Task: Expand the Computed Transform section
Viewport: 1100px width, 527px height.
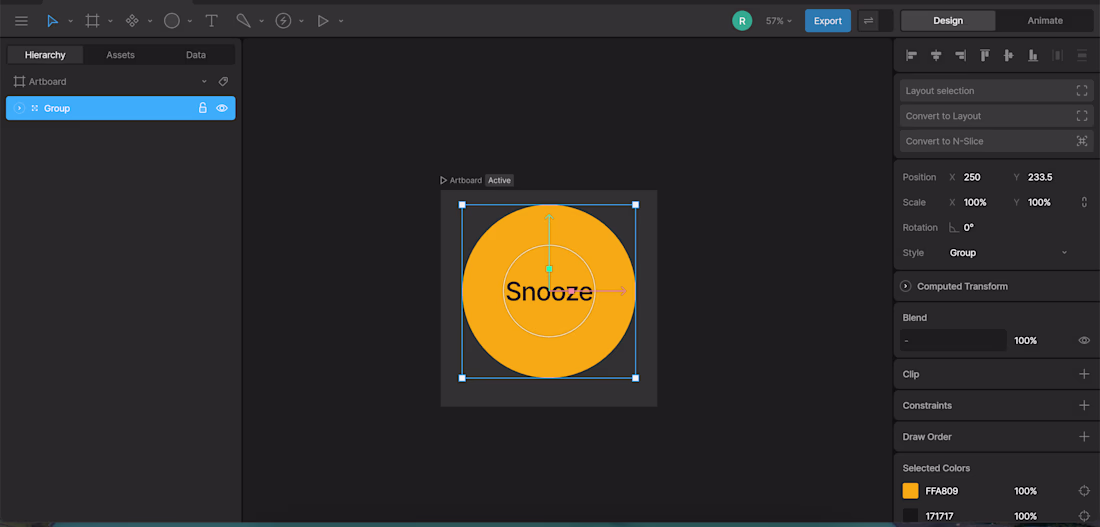Action: point(906,286)
